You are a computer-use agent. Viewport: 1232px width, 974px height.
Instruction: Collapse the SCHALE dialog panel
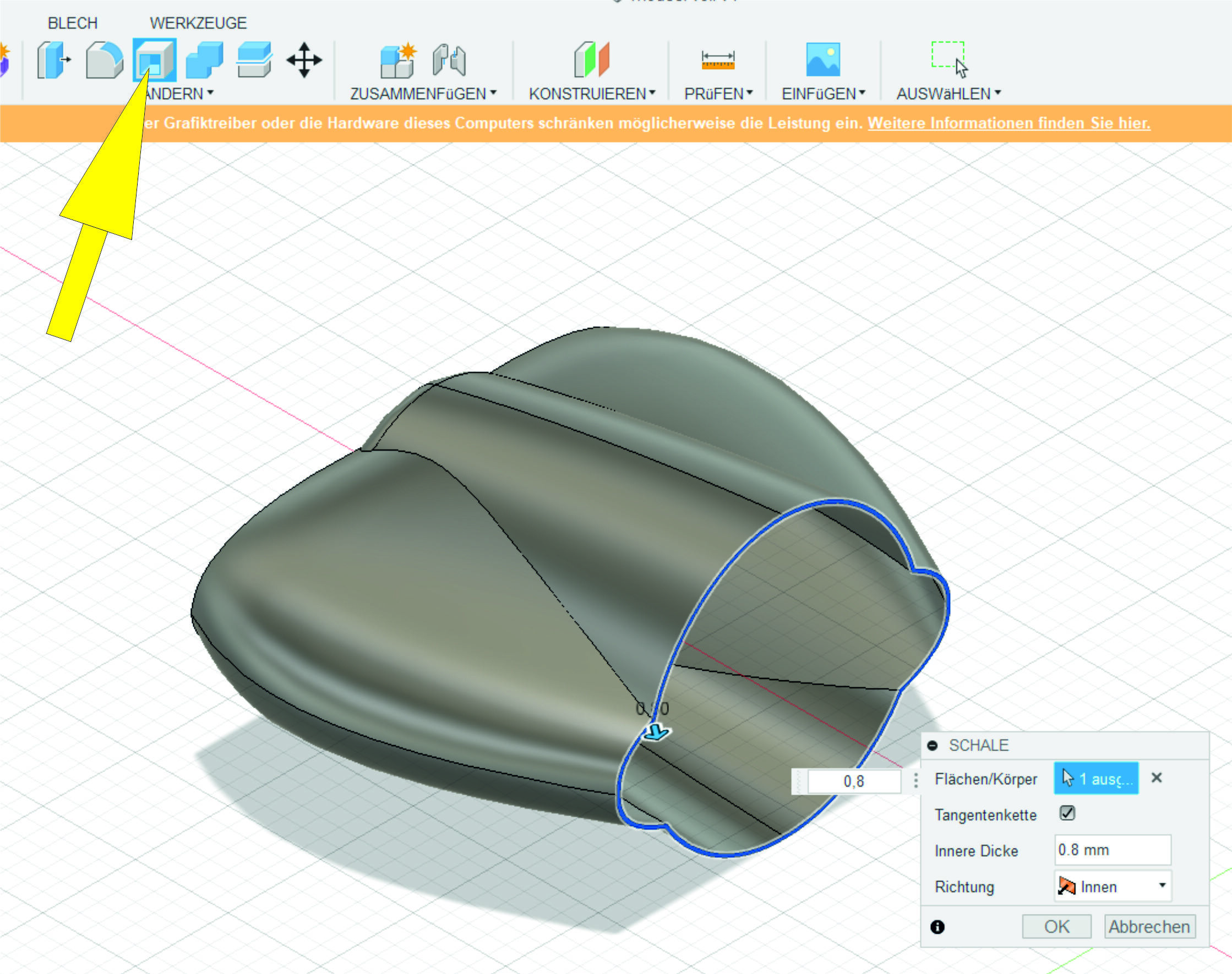(x=933, y=745)
